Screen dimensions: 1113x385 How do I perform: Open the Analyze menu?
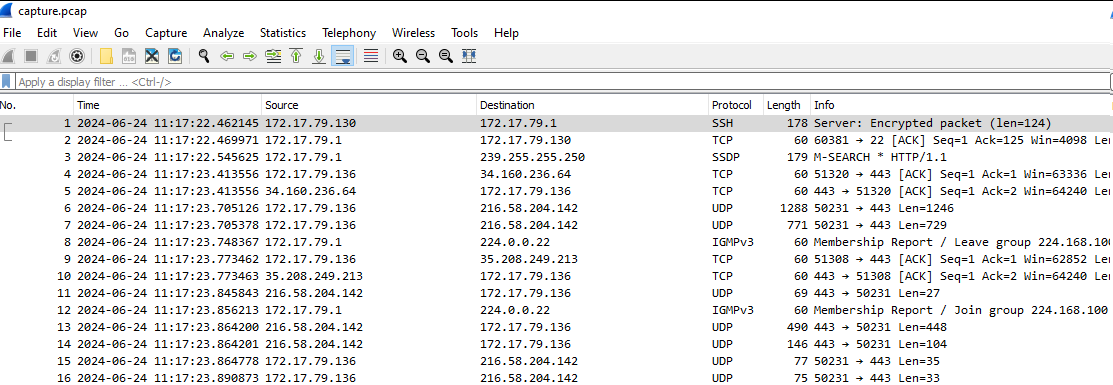click(x=223, y=33)
